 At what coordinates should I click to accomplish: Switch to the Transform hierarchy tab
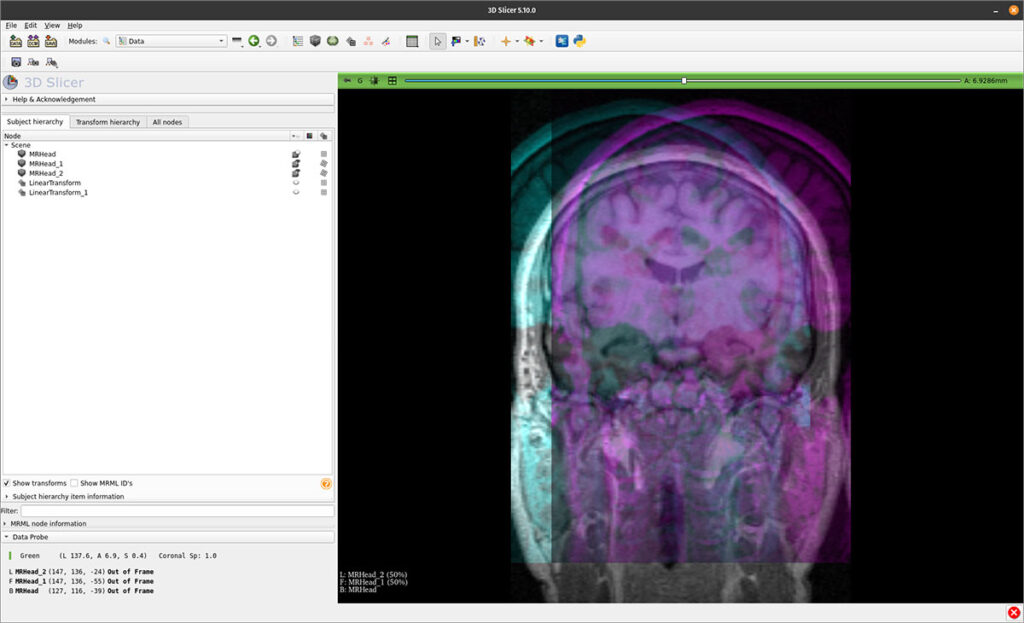(x=107, y=121)
